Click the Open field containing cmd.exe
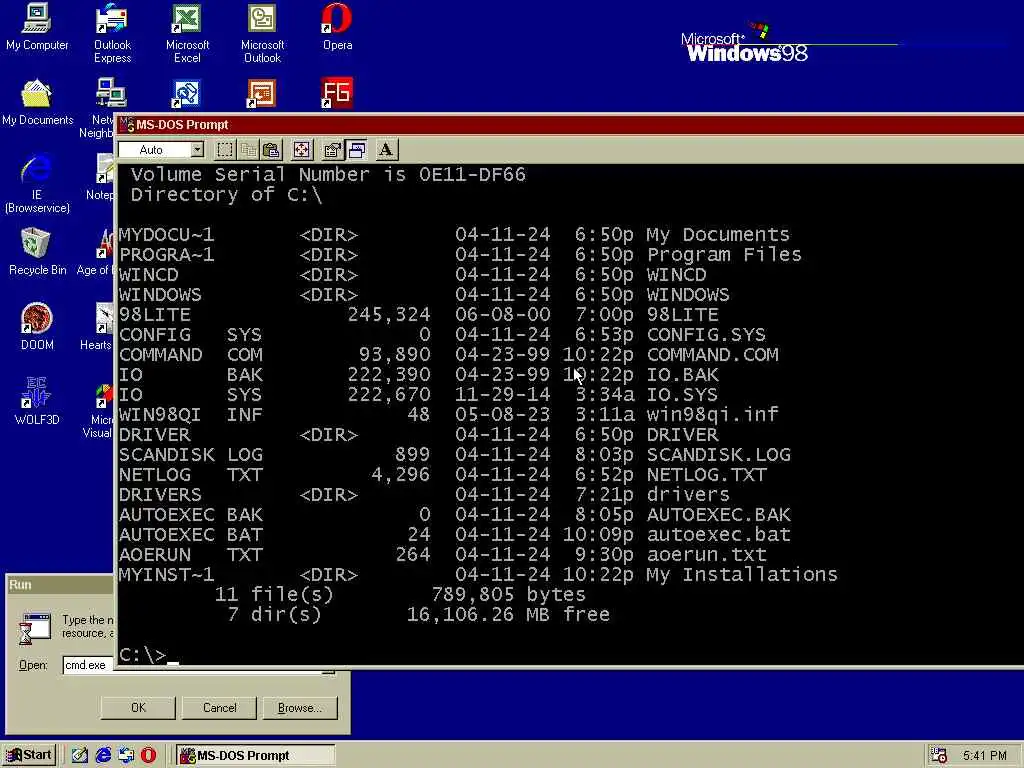The image size is (1024, 768). click(x=88, y=665)
